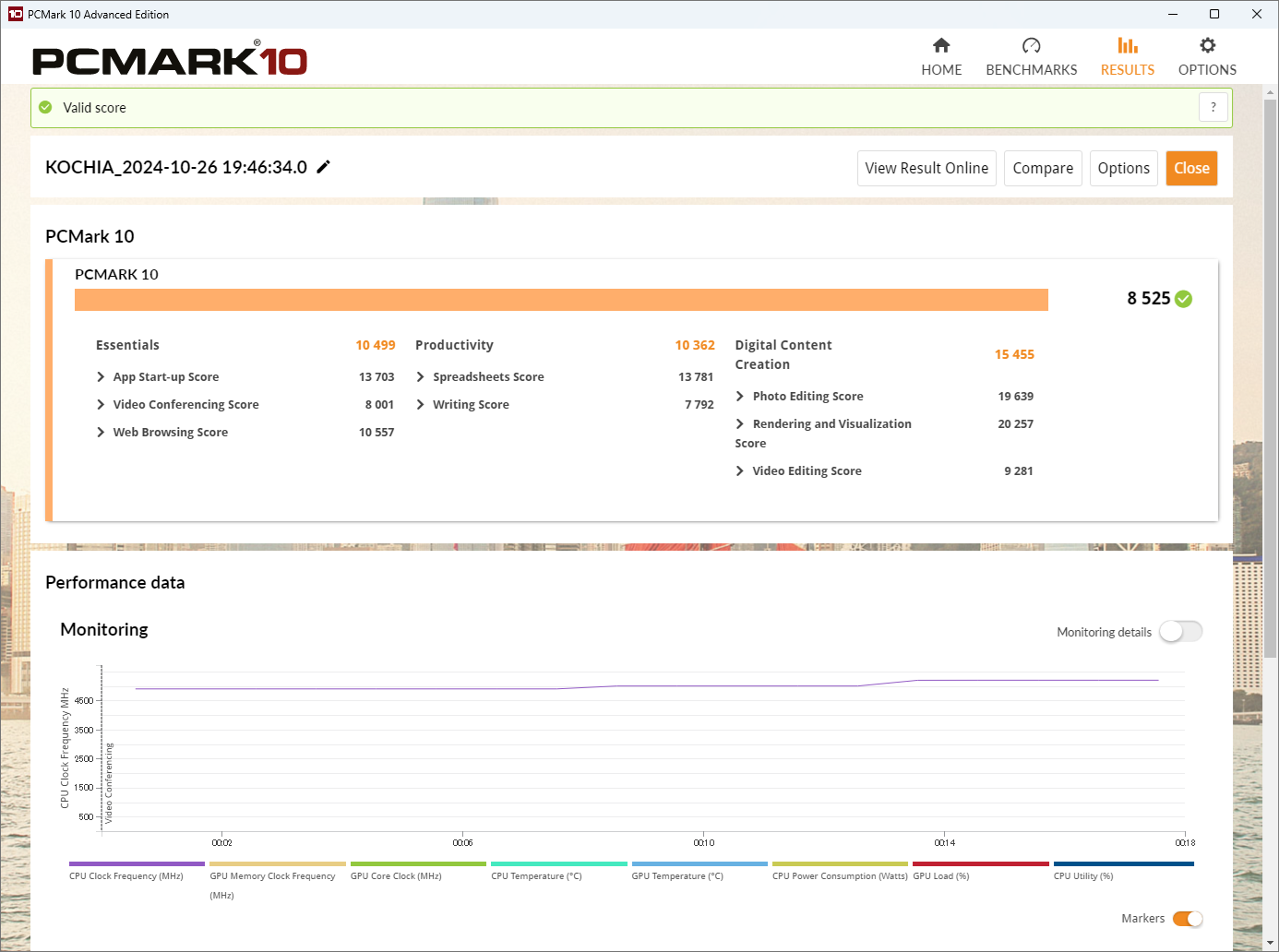
Task: Toggle GPU Memory Clock Frequency legend swatch
Action: coord(278,864)
